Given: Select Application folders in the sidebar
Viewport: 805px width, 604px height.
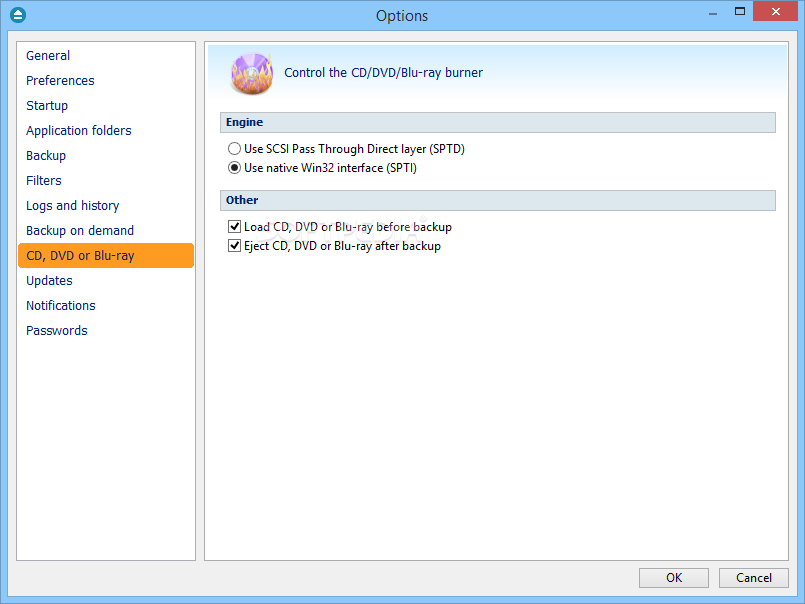Looking at the screenshot, I should point(79,130).
